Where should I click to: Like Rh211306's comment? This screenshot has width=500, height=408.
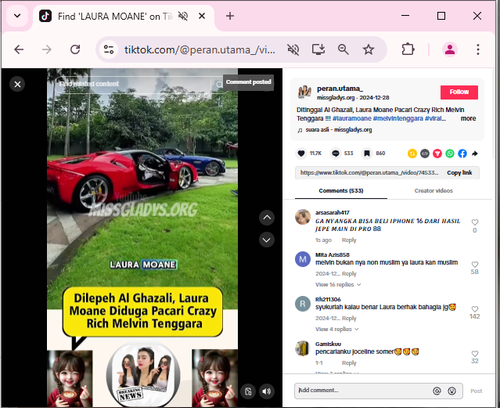coord(475,309)
